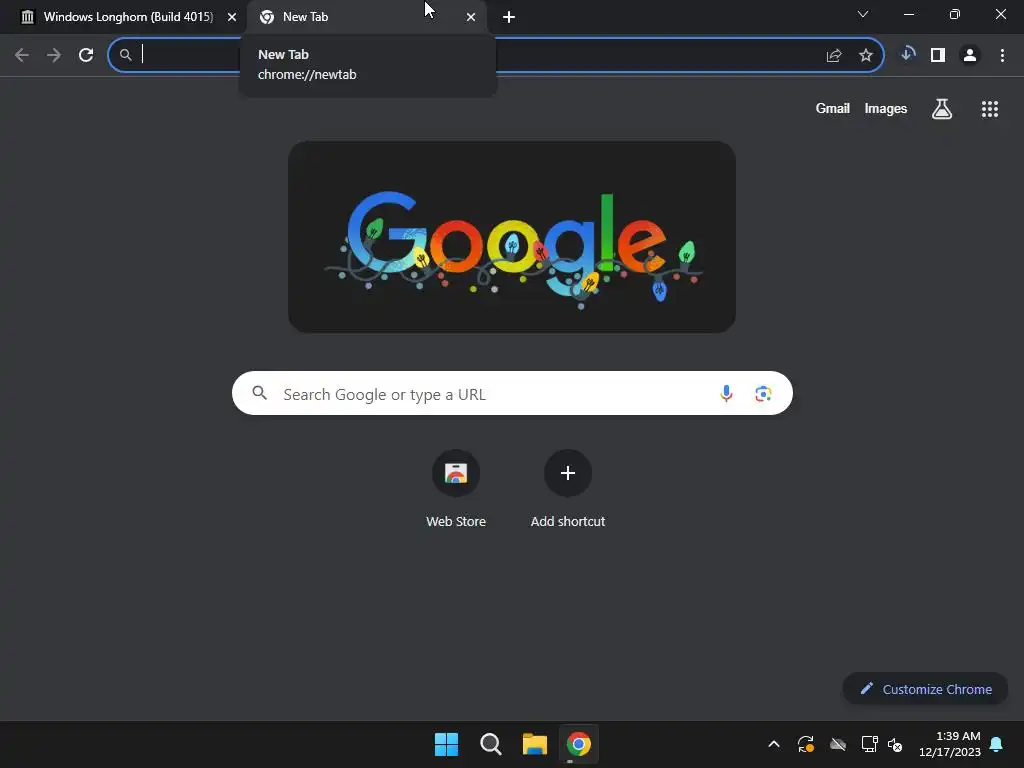The height and width of the screenshot is (768, 1024).
Task: Open the Images link
Action: pyautogui.click(x=886, y=108)
